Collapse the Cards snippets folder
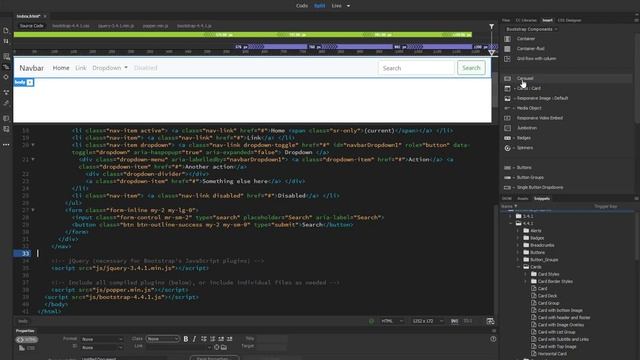This screenshot has width=640, height=360. point(518,267)
